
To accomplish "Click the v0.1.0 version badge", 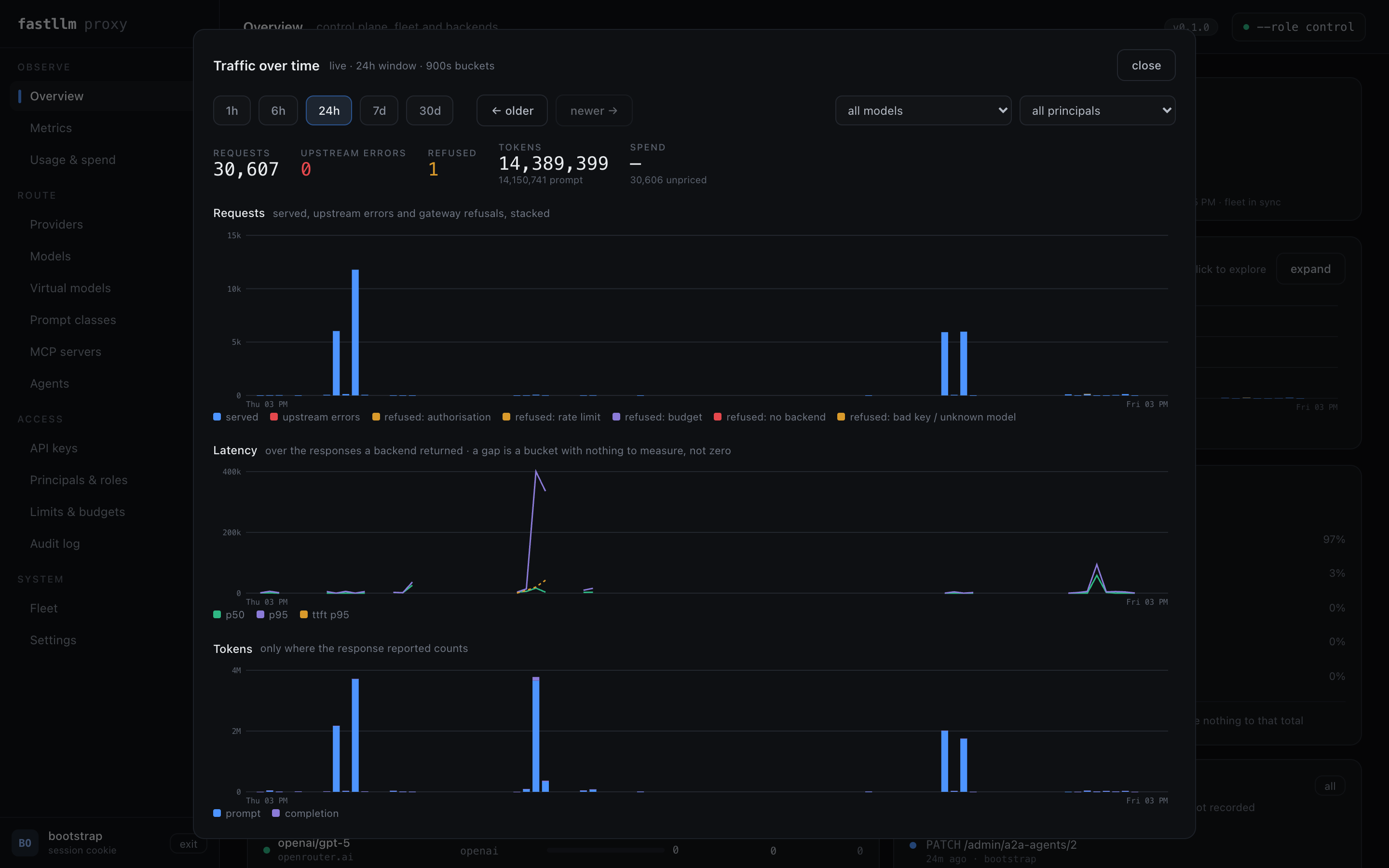I will (x=1191, y=27).
